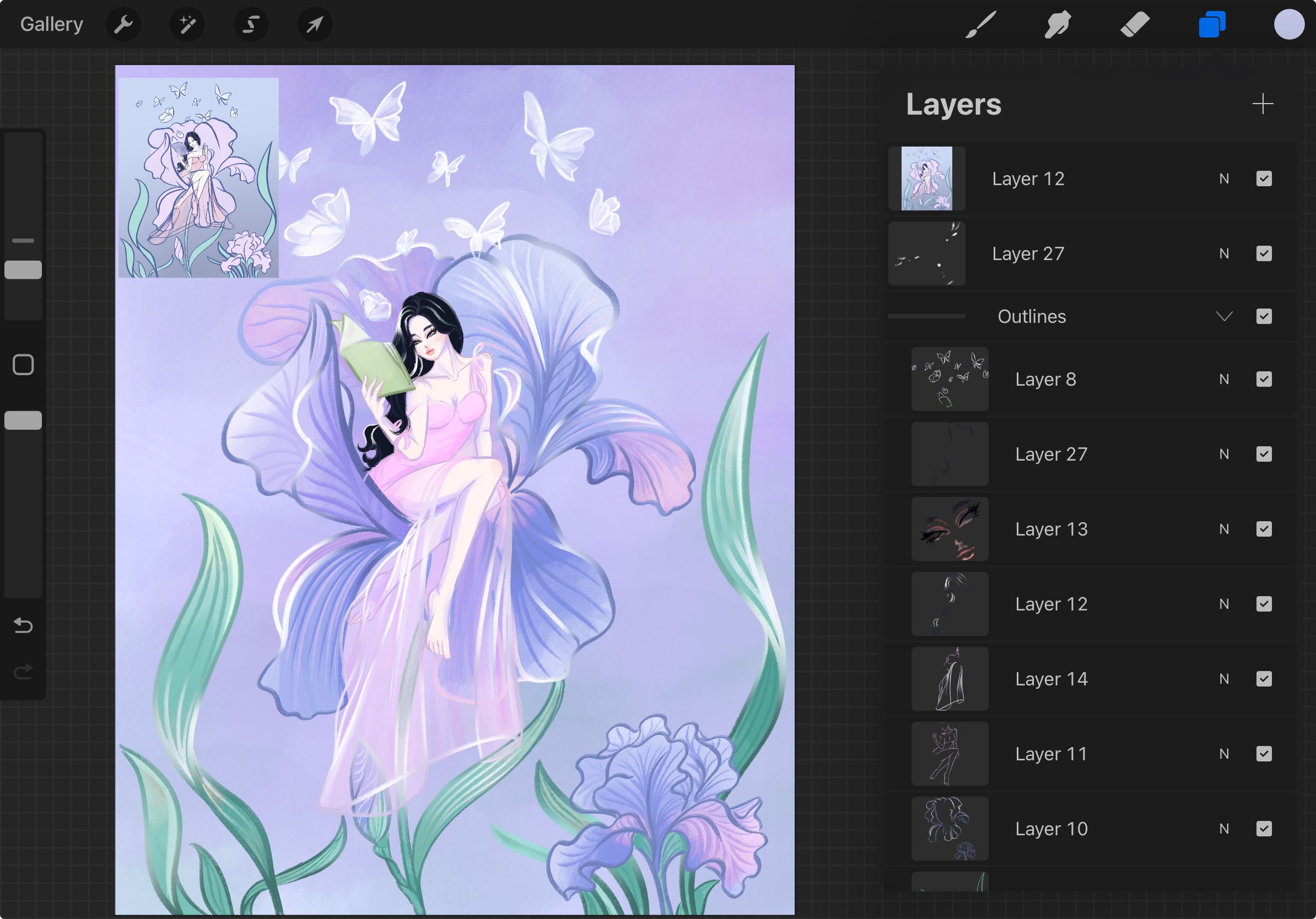Open blend mode N for top Layer 12
The width and height of the screenshot is (1316, 919).
tap(1225, 179)
